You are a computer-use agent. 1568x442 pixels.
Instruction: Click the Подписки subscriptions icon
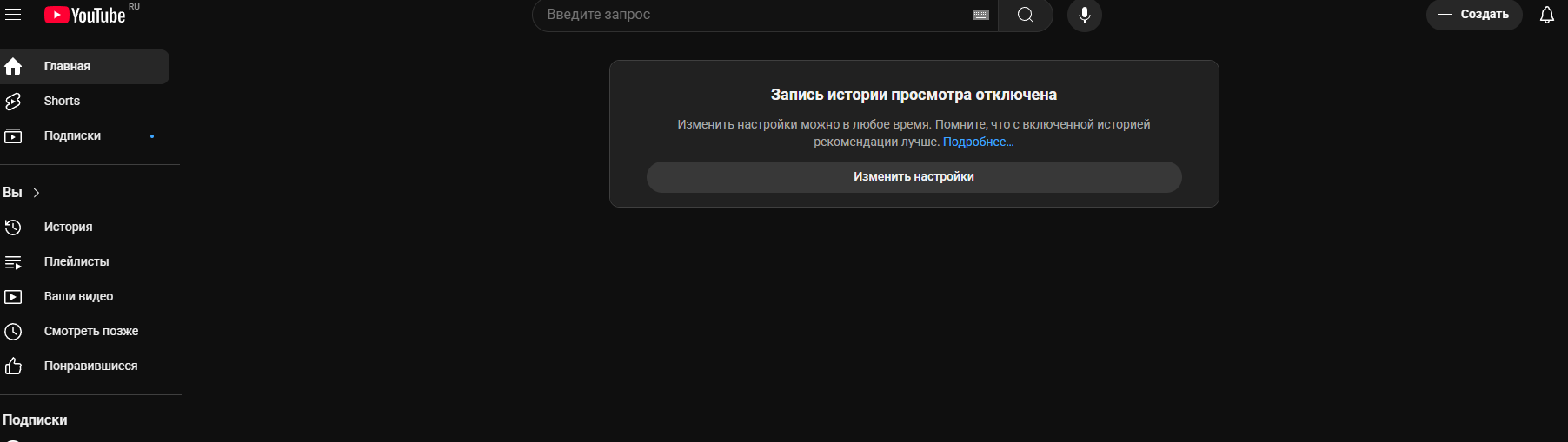pyautogui.click(x=13, y=136)
